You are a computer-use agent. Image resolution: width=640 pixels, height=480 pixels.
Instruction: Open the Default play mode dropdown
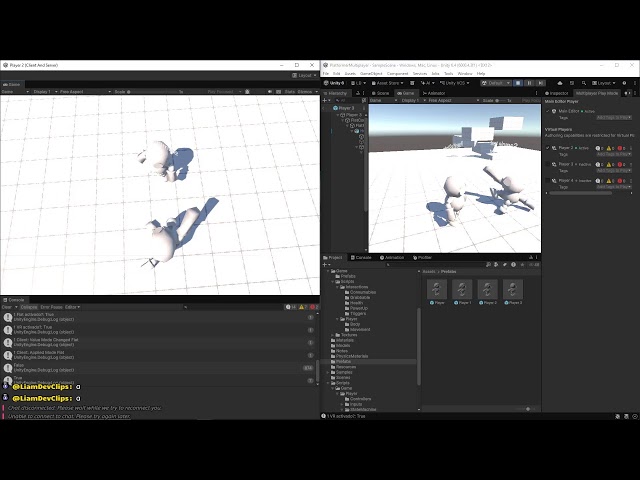tap(496, 83)
